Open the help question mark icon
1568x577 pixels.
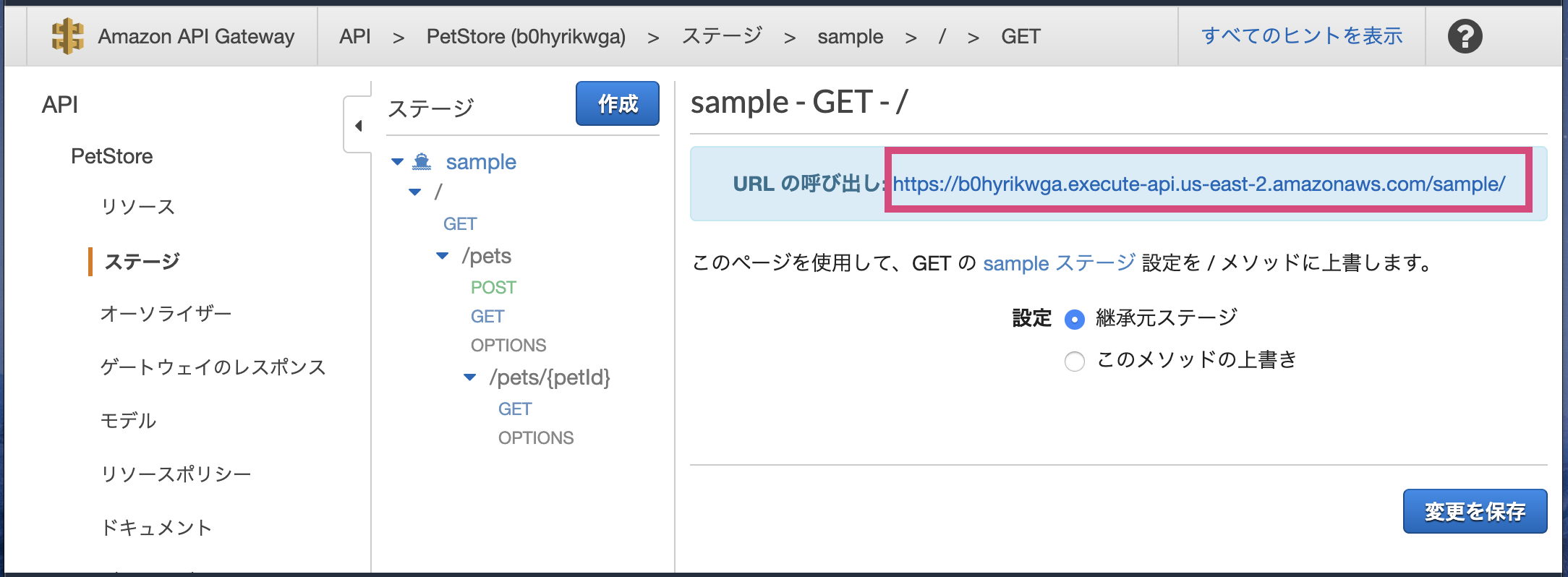[1465, 36]
